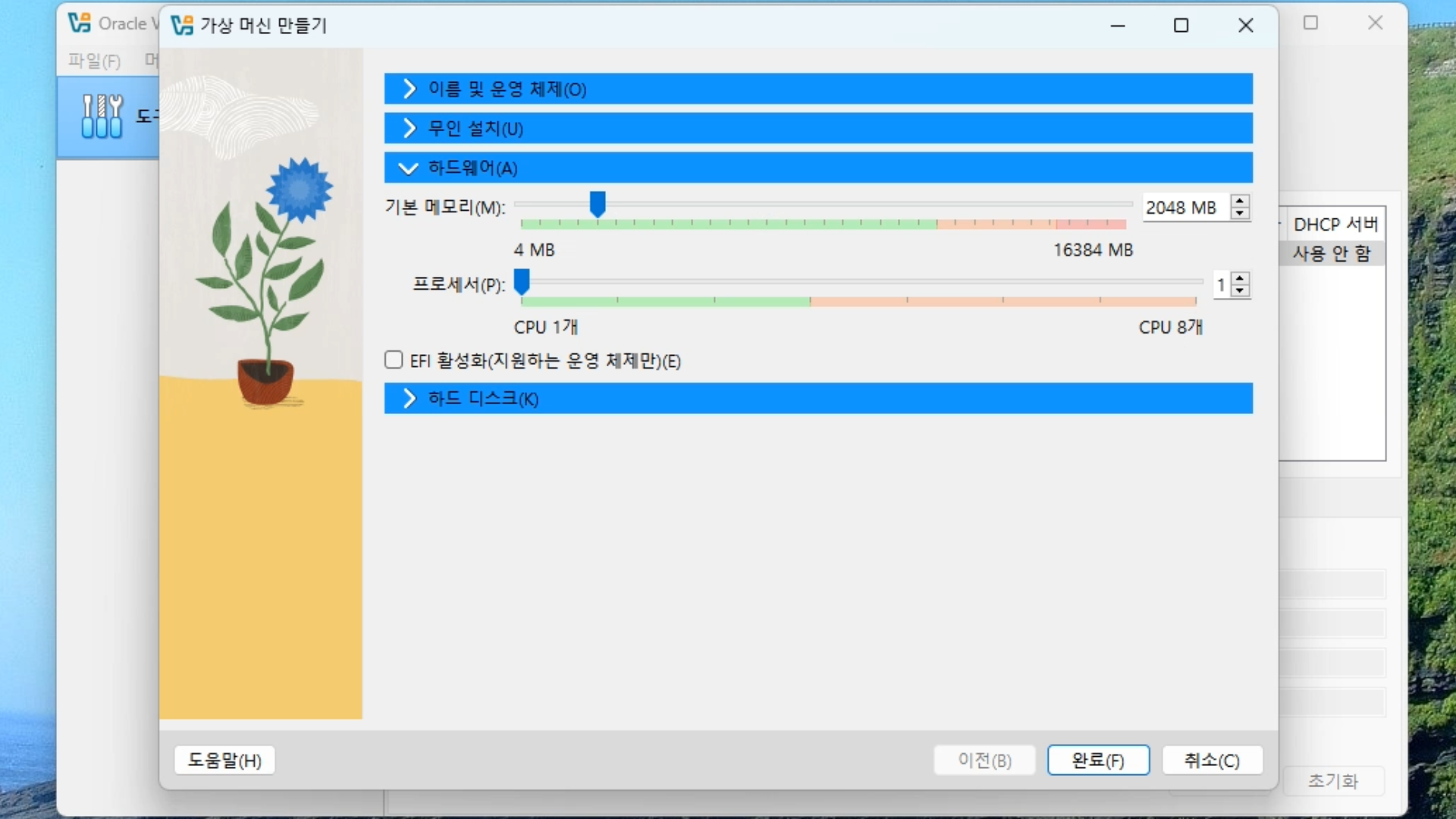Screen dimensions: 1456x819
Task: Click VirtualBox logo in dialog title bar
Action: point(182,25)
